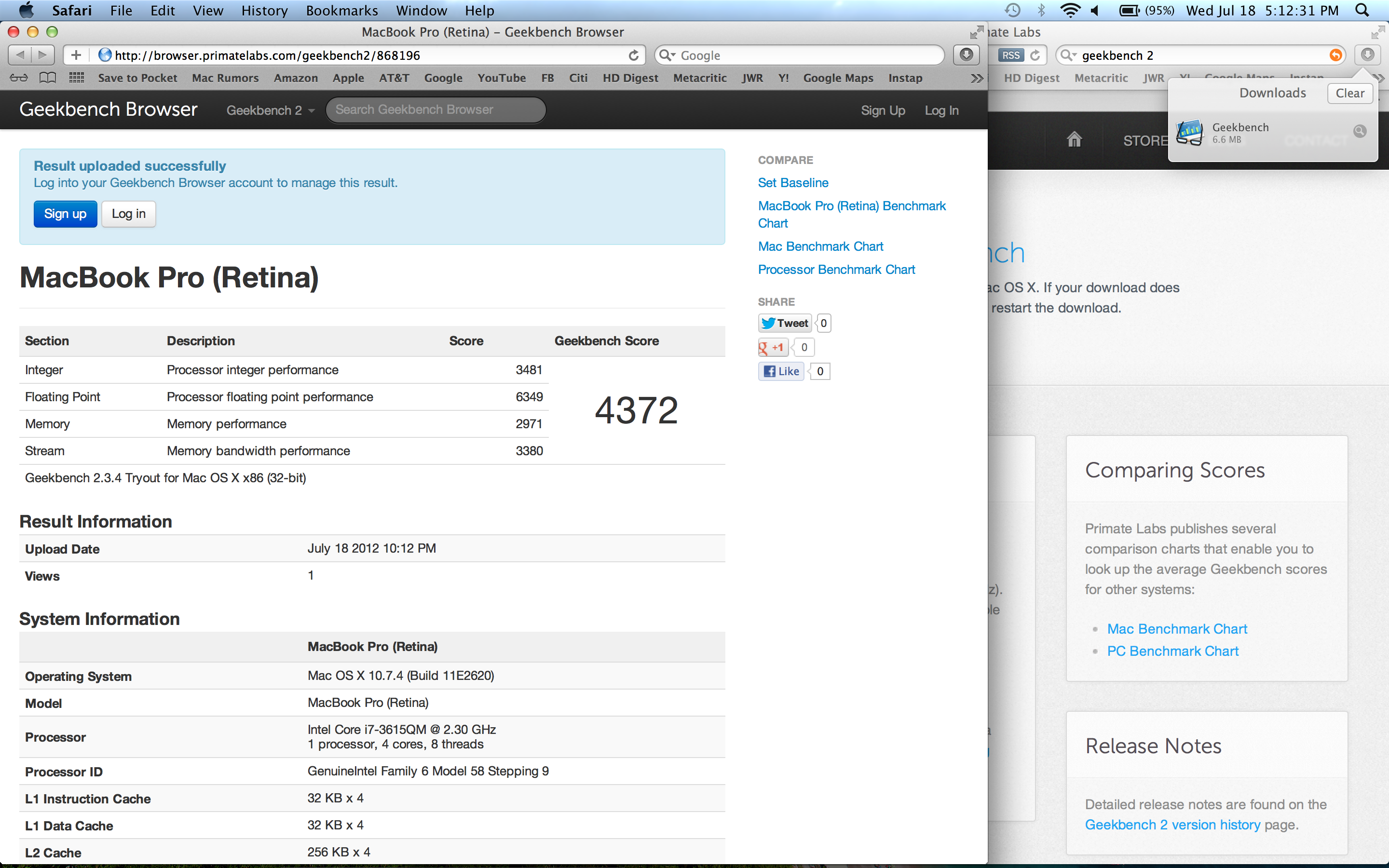Click the Google +1 button
This screenshot has width=1389, height=868.
tap(773, 347)
